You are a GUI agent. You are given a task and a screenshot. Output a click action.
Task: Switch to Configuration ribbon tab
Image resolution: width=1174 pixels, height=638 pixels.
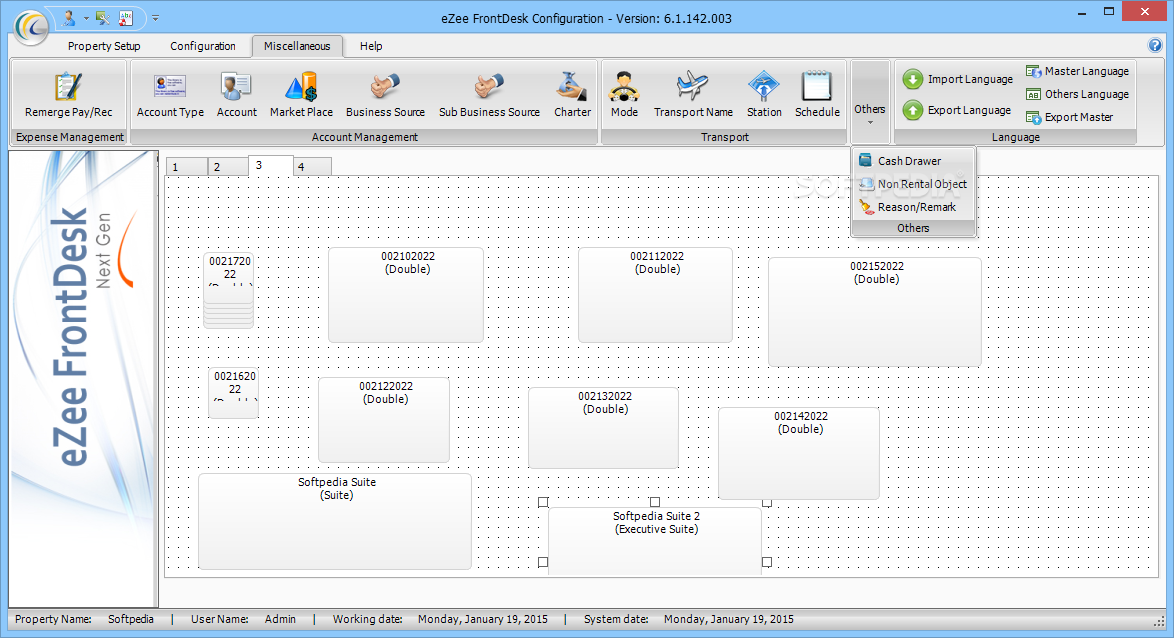pyautogui.click(x=203, y=46)
